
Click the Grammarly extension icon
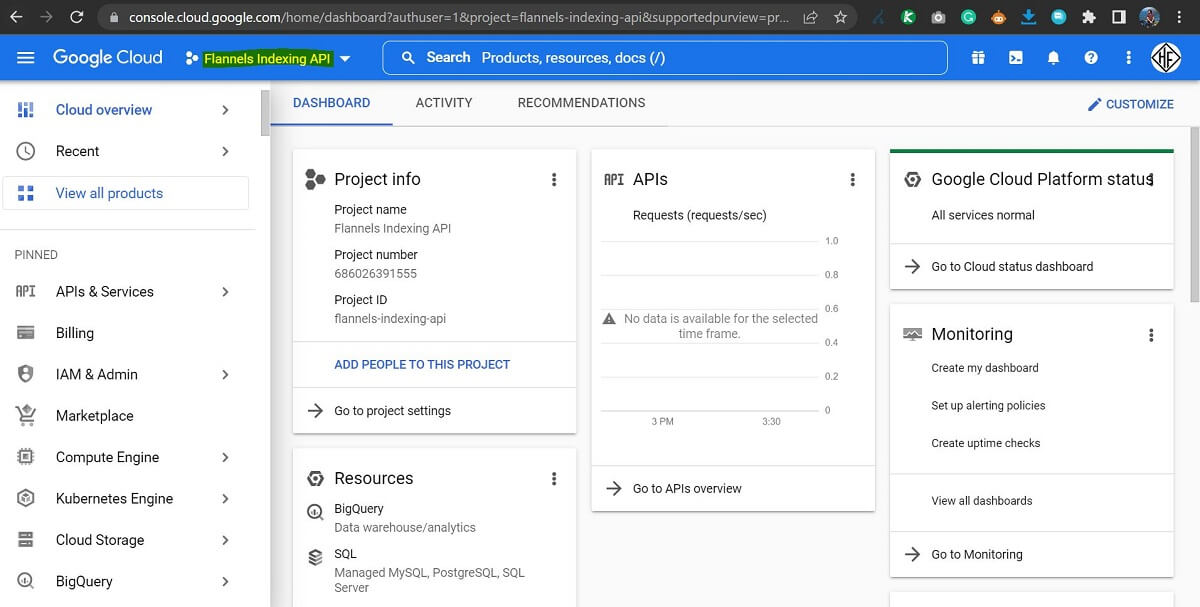pos(968,17)
